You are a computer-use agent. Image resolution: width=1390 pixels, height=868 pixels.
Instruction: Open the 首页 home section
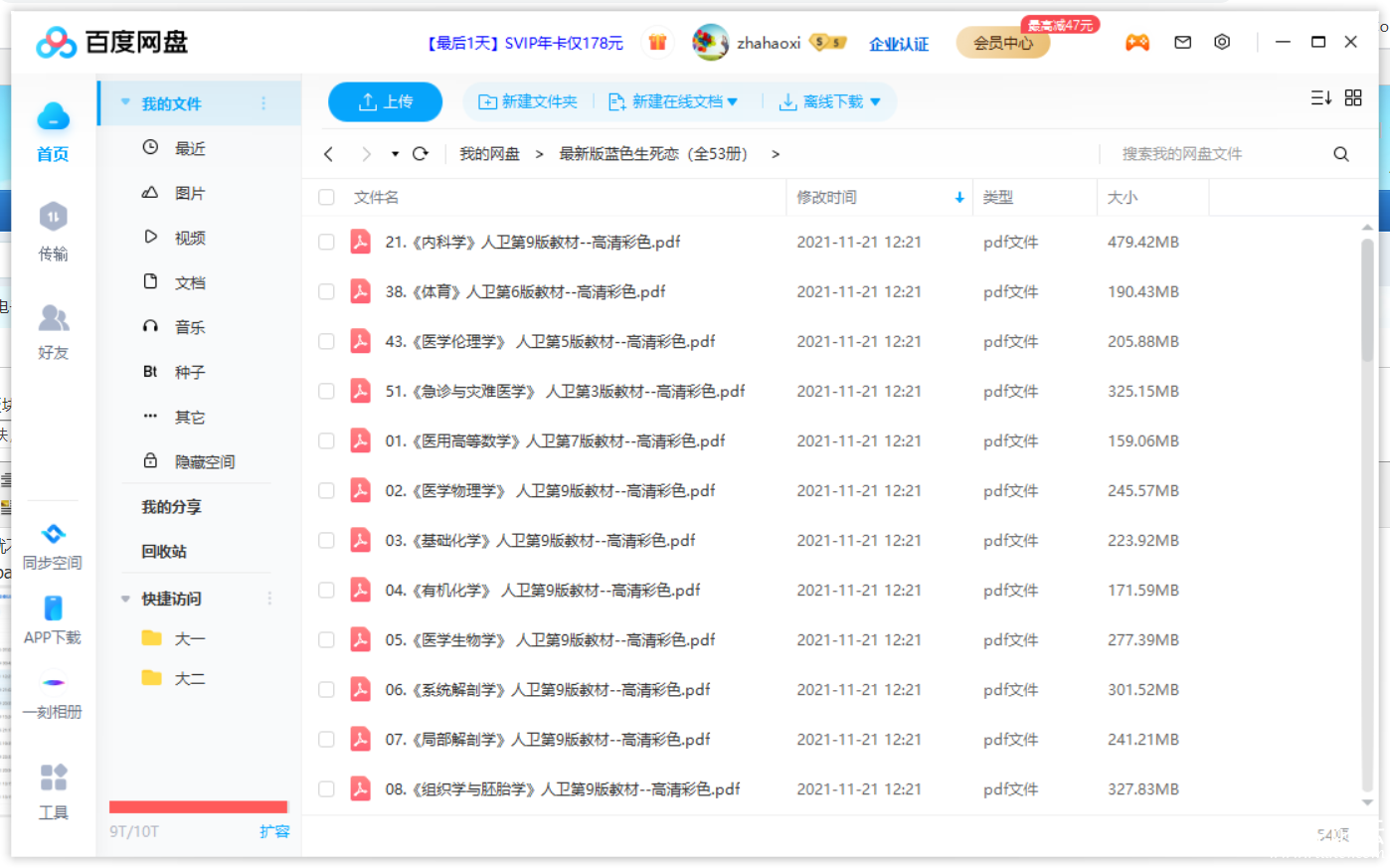coord(53,132)
